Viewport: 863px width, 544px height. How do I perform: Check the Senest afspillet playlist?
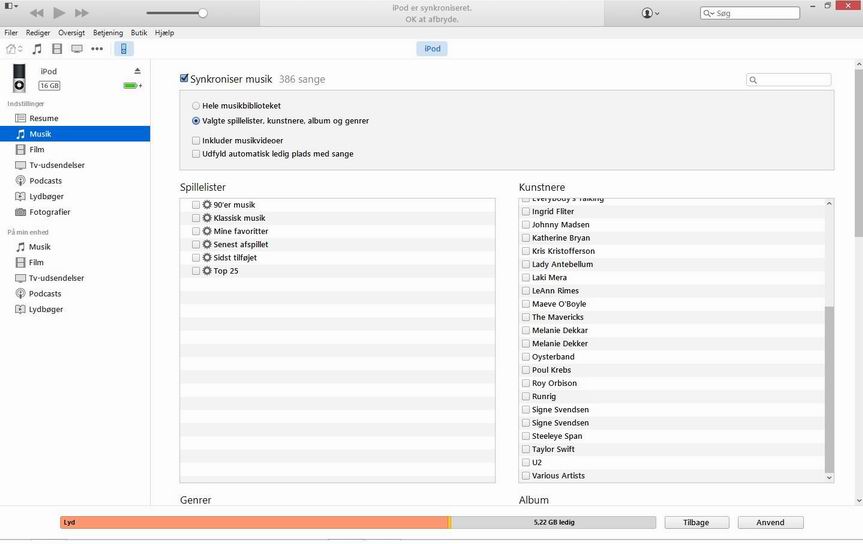(196, 244)
